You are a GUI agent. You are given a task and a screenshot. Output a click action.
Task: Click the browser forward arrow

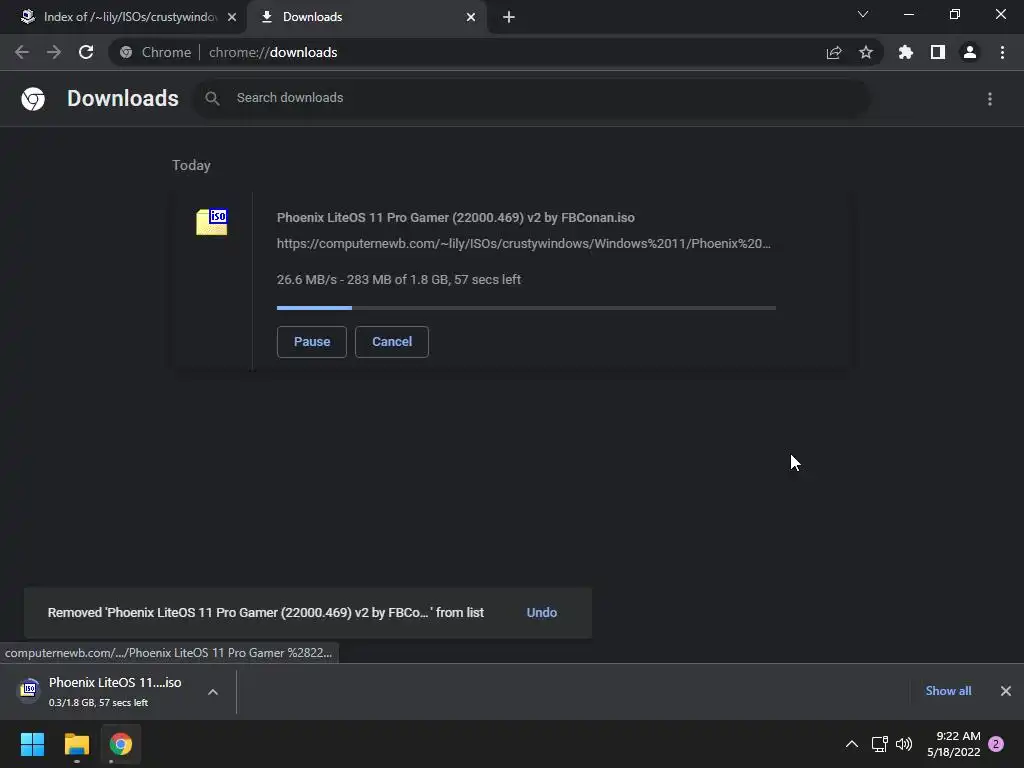point(54,52)
